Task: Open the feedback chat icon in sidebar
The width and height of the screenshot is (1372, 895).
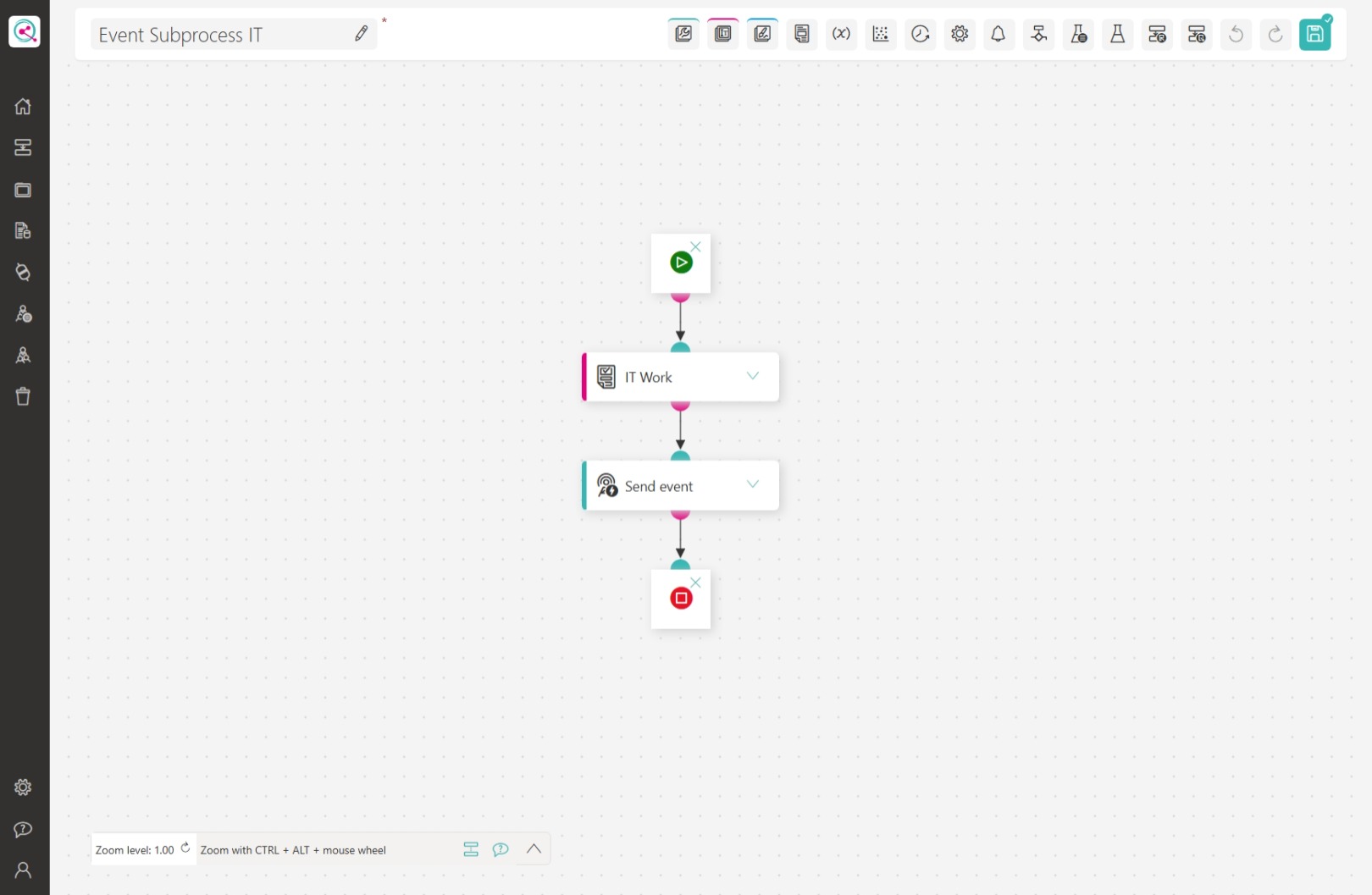Action: coord(23,829)
